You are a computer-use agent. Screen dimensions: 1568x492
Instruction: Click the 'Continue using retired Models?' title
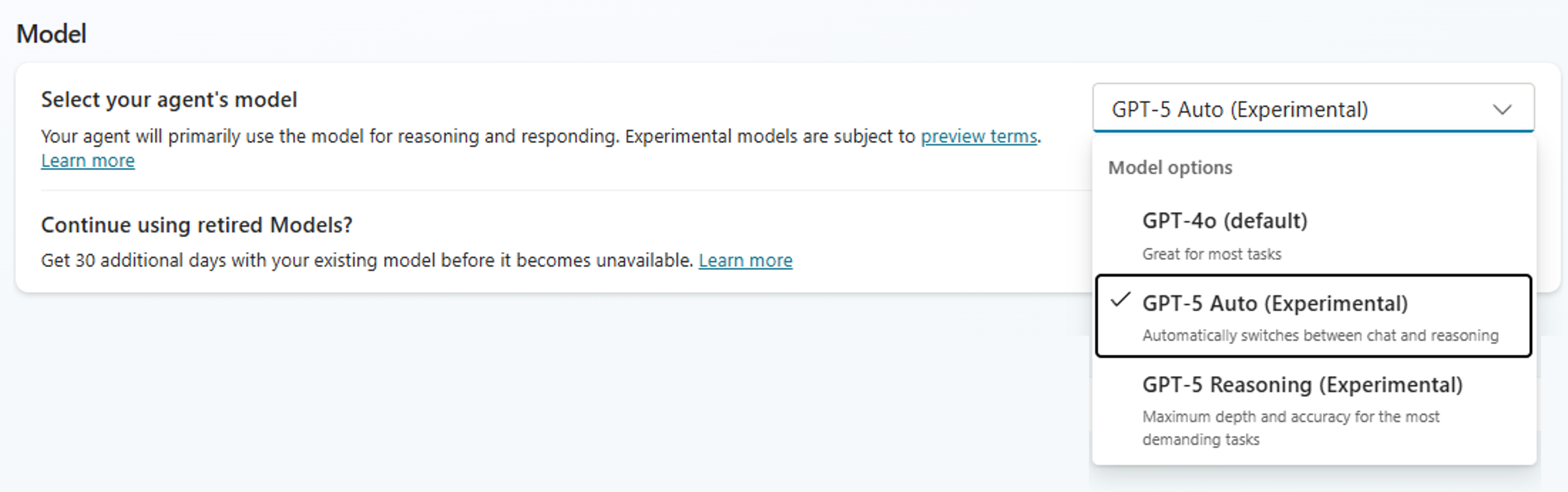[197, 225]
